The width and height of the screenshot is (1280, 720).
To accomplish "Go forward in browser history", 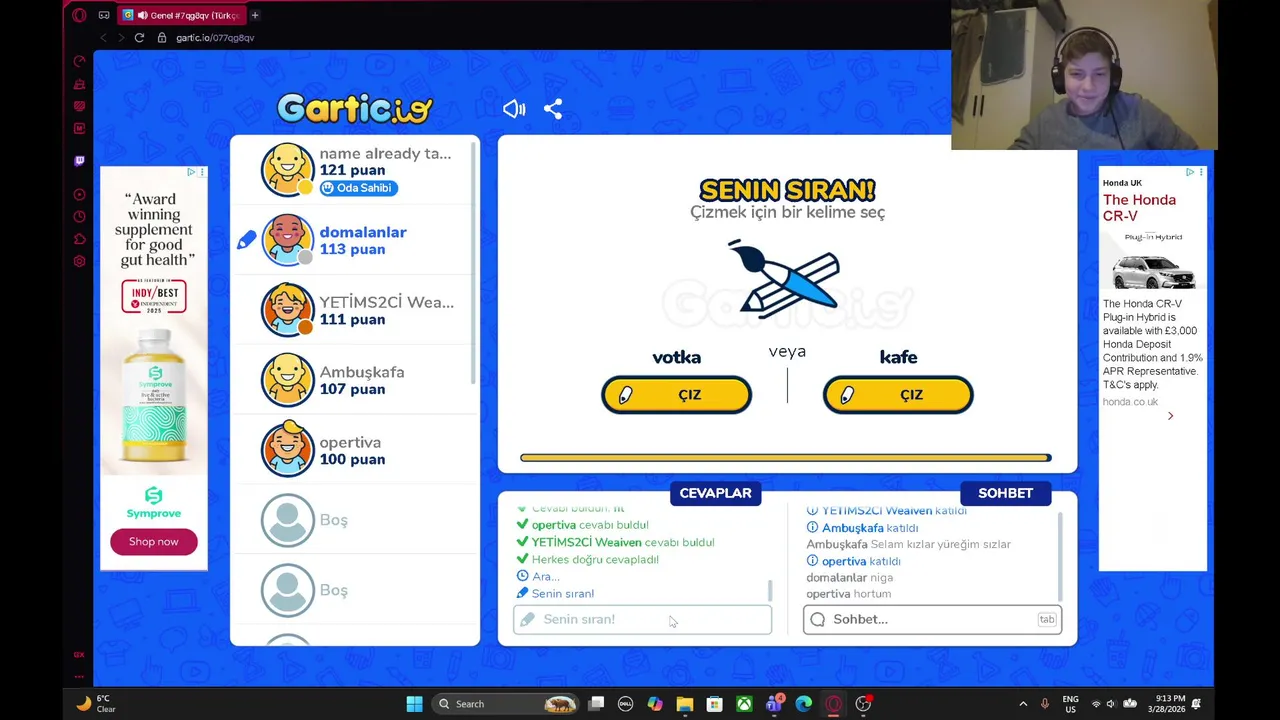I will (121, 38).
